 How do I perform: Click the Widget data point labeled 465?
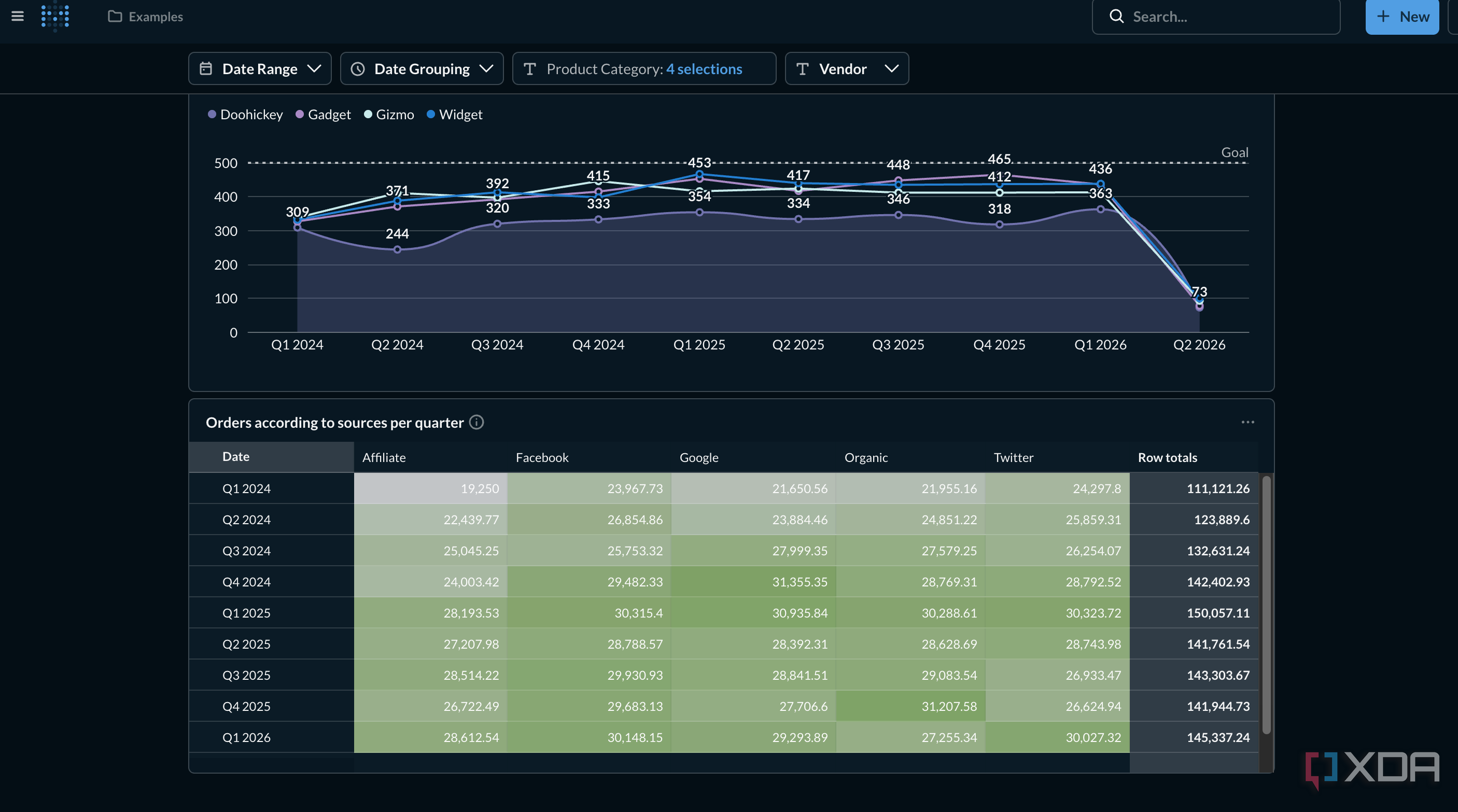[x=999, y=175]
